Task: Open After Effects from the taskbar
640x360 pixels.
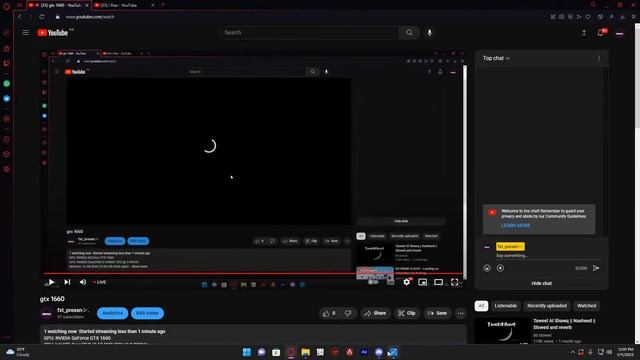Action: tap(364, 352)
